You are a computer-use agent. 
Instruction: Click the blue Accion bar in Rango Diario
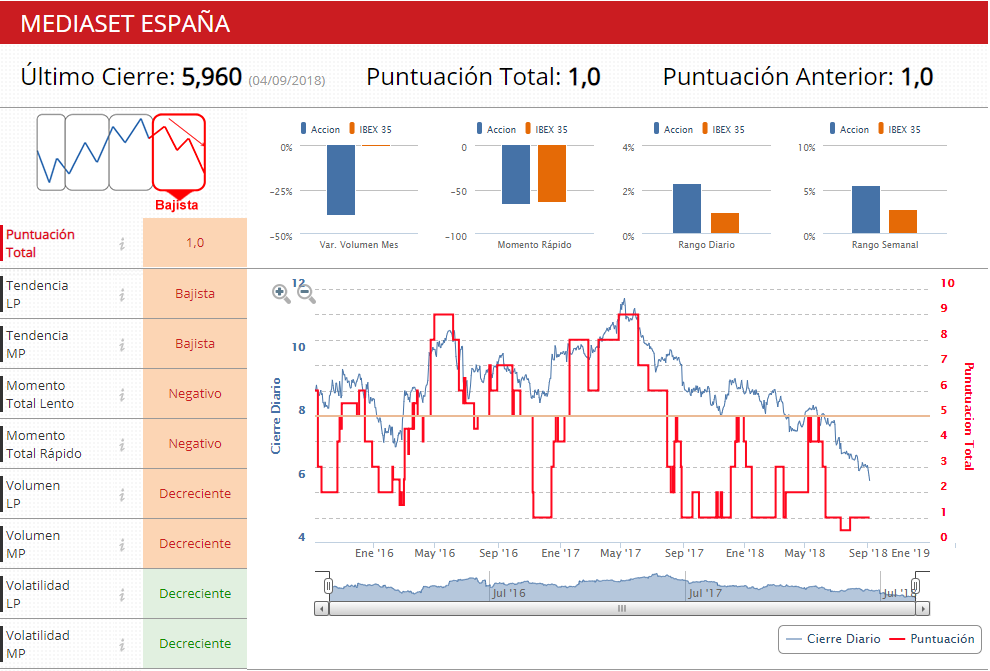[x=687, y=209]
